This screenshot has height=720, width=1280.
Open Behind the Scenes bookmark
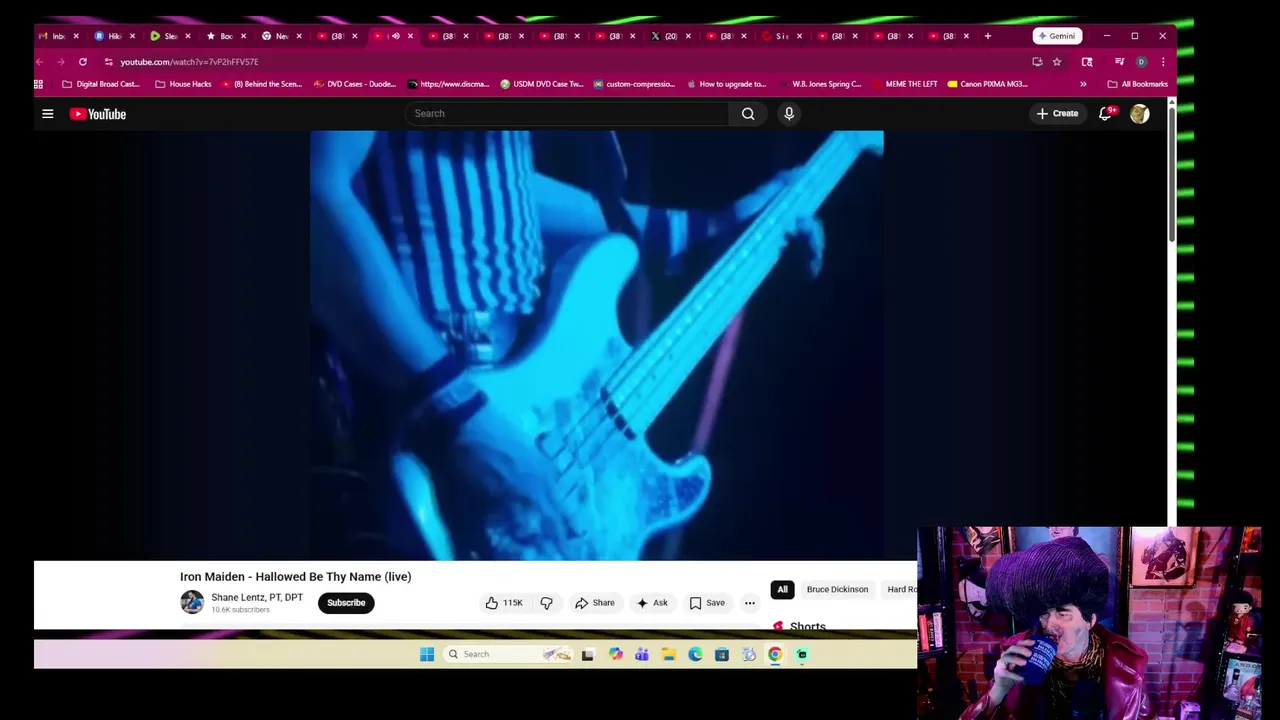[x=261, y=84]
